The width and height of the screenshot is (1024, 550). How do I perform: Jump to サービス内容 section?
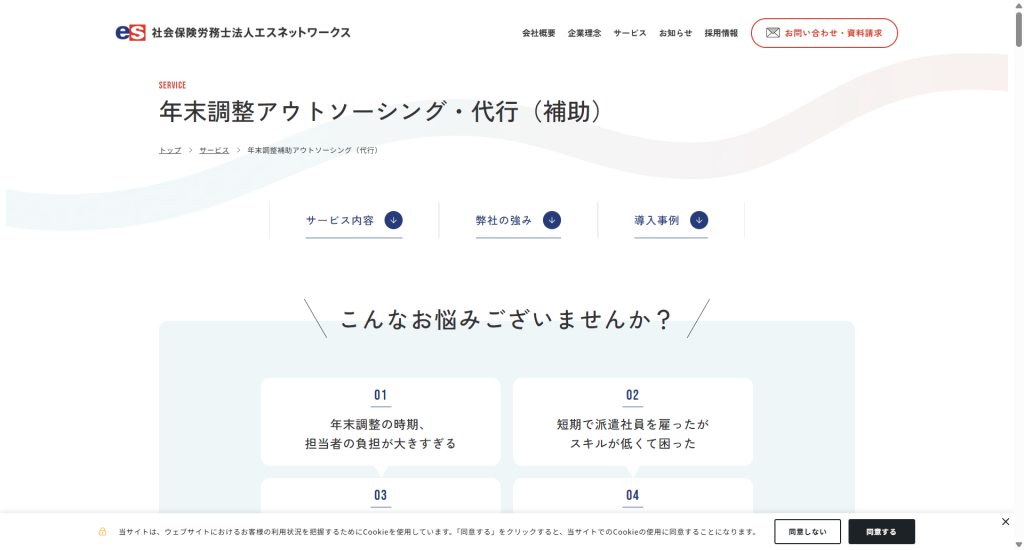(354, 221)
